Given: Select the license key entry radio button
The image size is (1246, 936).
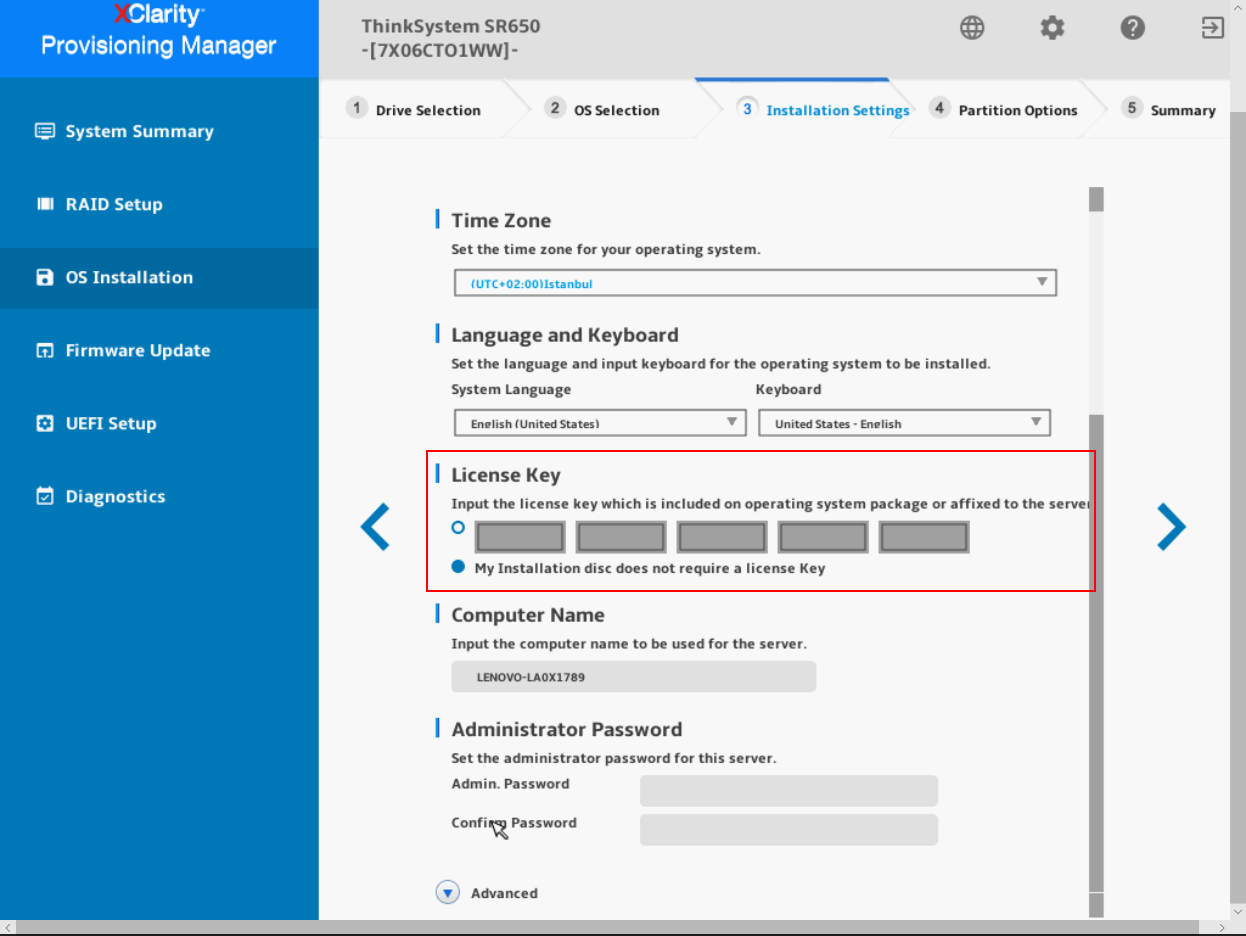Looking at the screenshot, I should [x=458, y=527].
